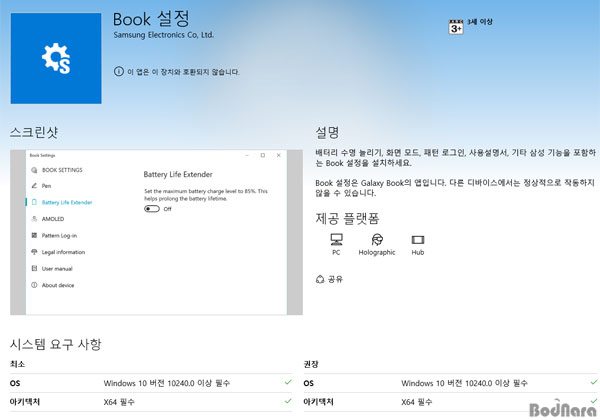The height and width of the screenshot is (420, 600).
Task: Click the info icon beside compatibility notice
Action: tap(119, 72)
